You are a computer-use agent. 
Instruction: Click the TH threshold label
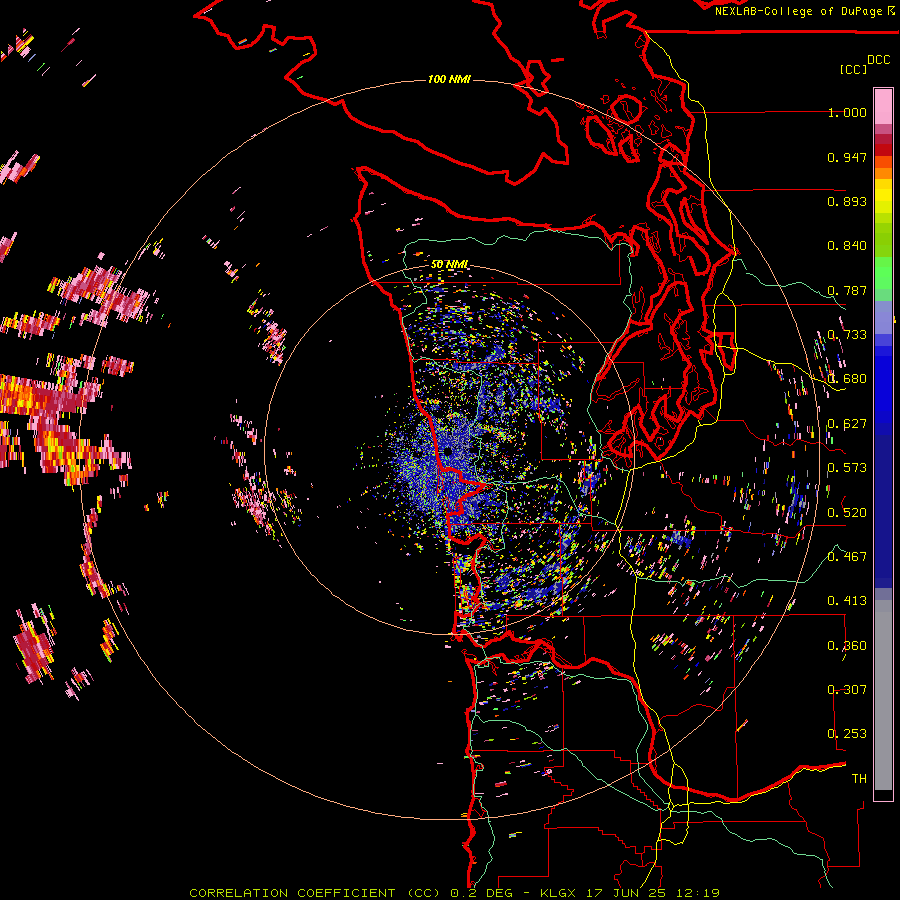[x=859, y=779]
